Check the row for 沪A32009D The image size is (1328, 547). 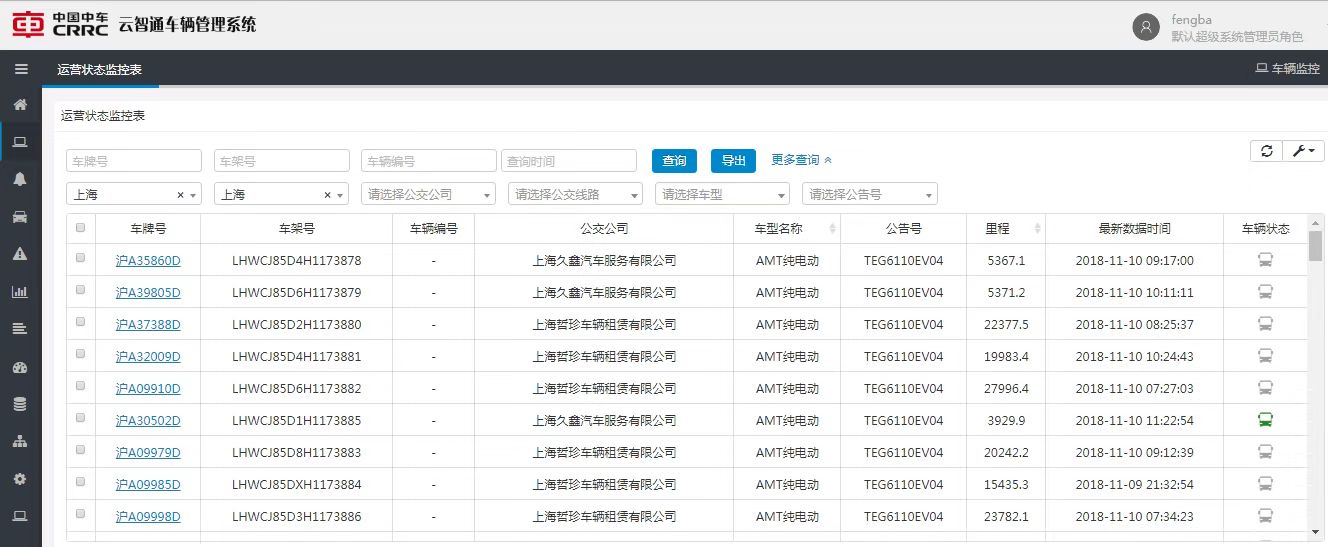[x=81, y=355]
